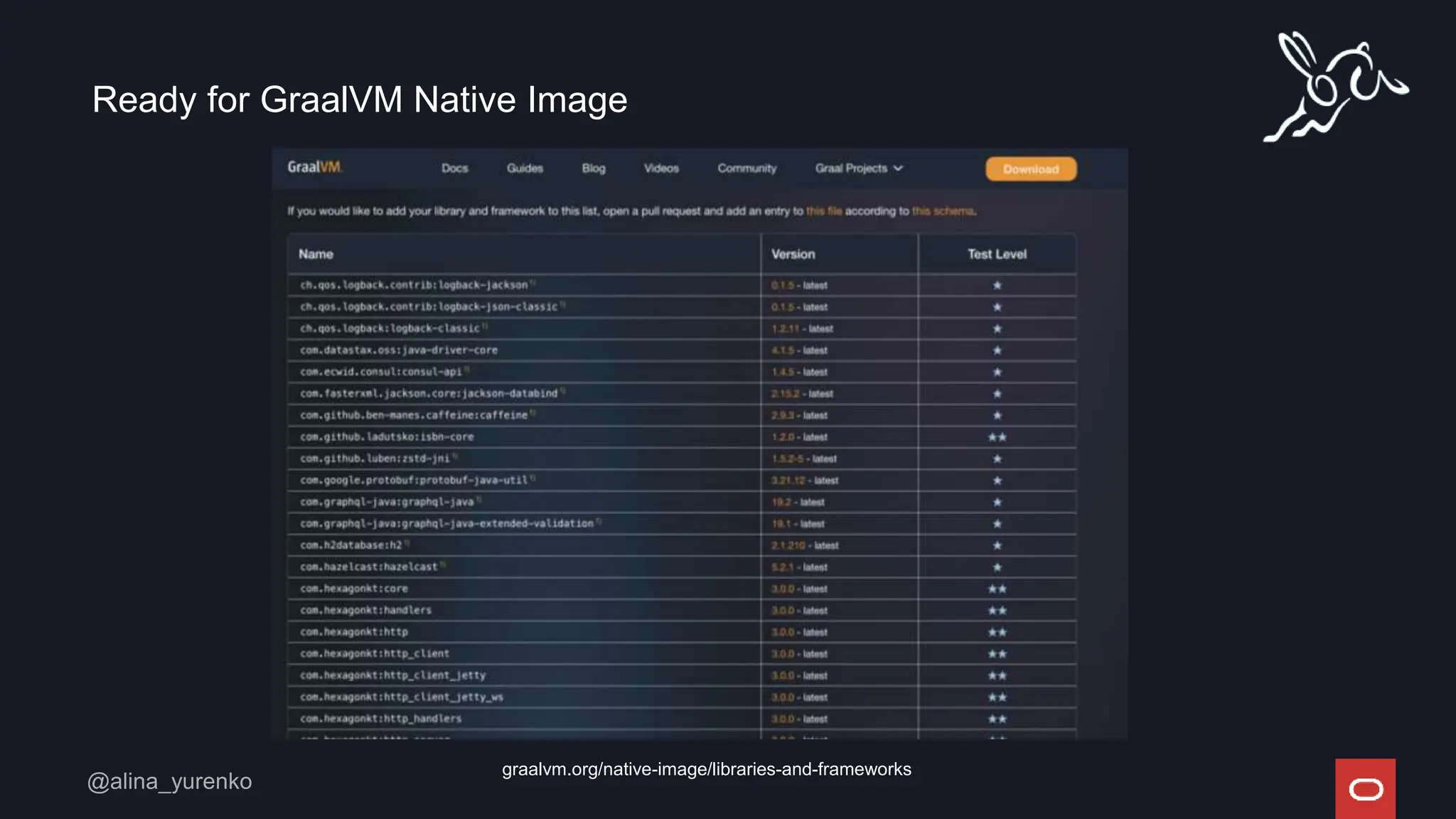Click the orange Download button
This screenshot has height=819, width=1456.
click(1031, 169)
